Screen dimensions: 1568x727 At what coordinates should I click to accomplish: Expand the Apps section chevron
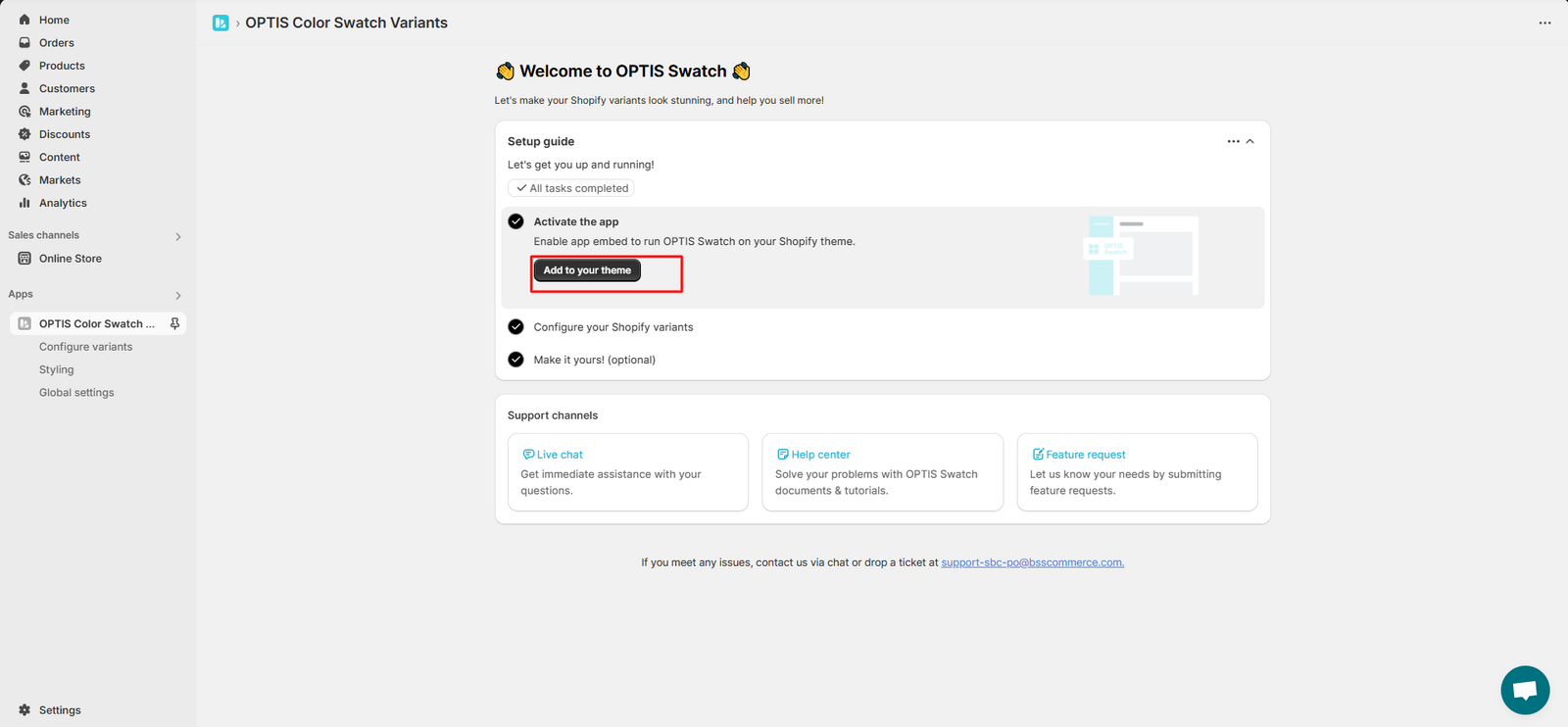click(x=177, y=295)
